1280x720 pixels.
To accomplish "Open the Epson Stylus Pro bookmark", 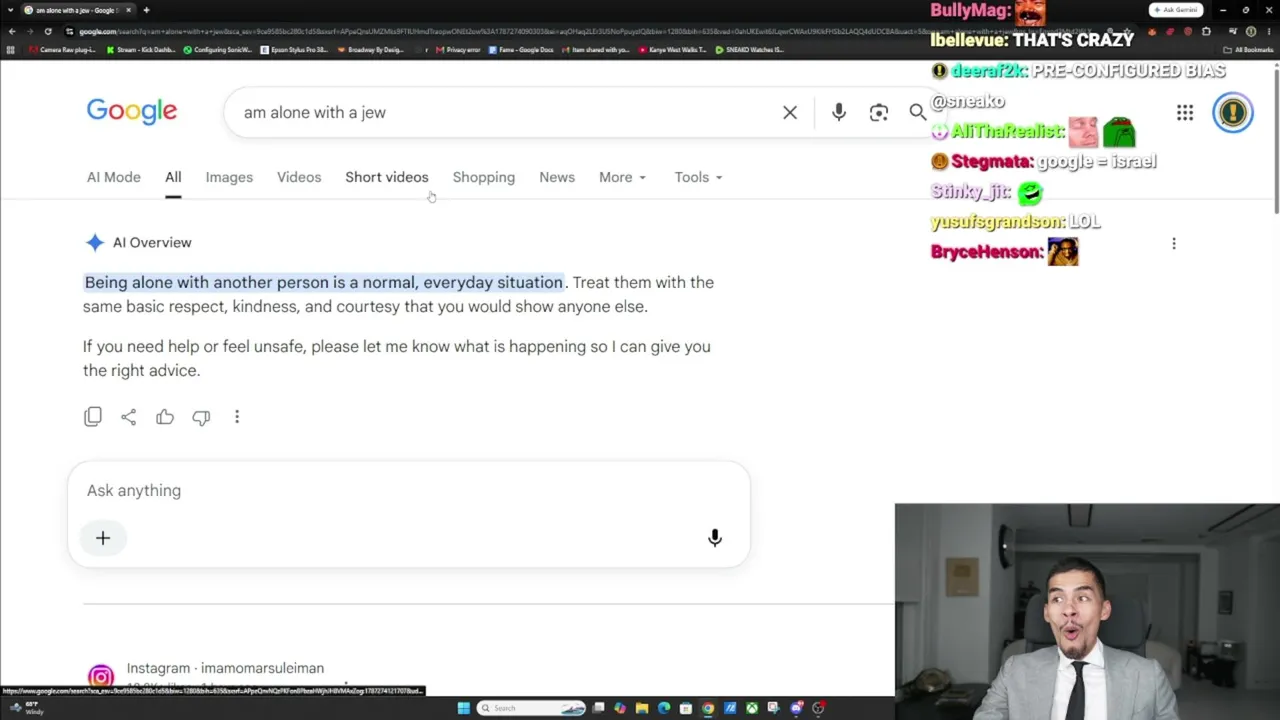I will click(x=294, y=49).
